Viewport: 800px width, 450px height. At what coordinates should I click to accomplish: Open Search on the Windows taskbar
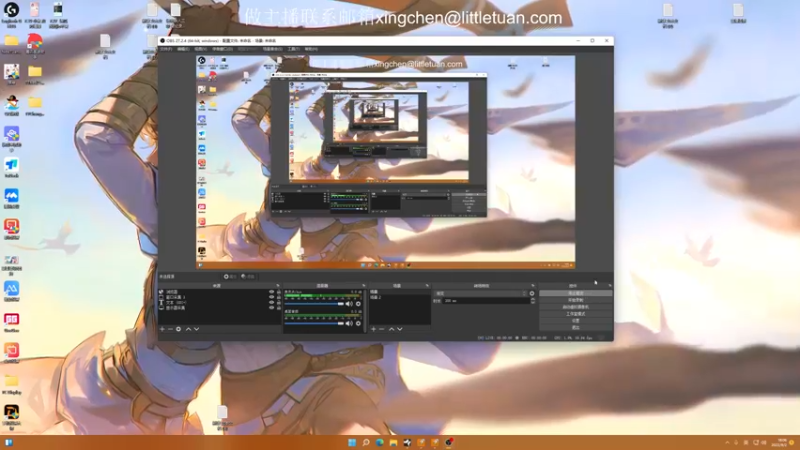pos(366,442)
